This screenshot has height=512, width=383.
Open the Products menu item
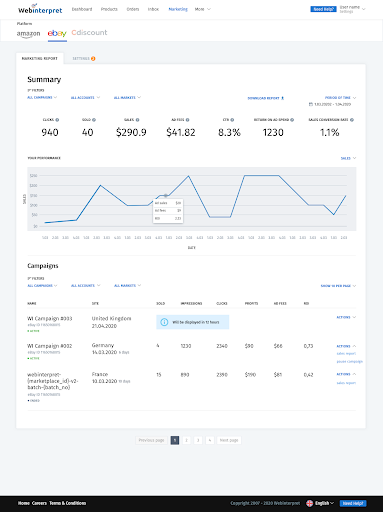point(109,9)
